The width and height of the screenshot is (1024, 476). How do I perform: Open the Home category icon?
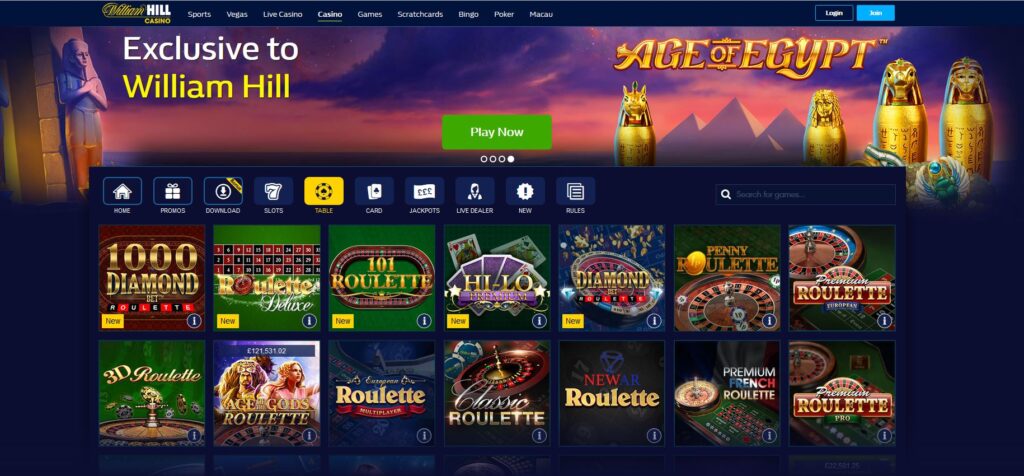click(x=122, y=191)
